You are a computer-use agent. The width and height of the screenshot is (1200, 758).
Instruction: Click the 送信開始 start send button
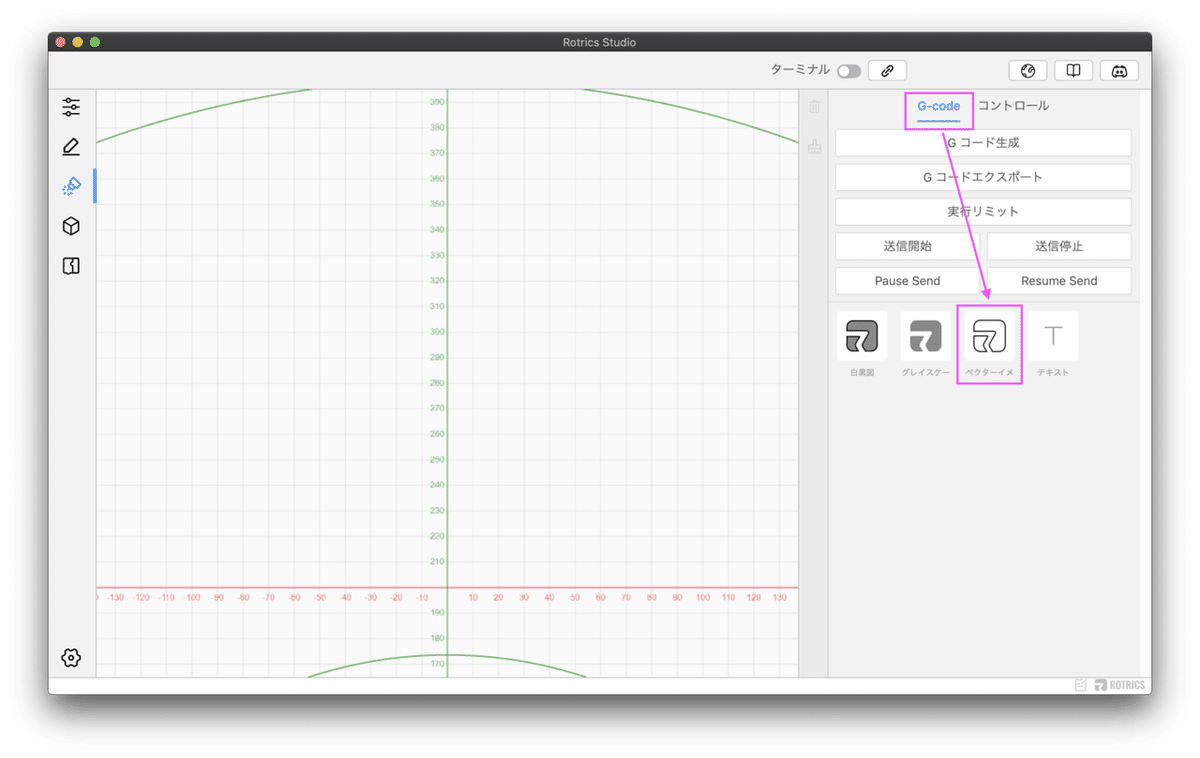click(x=908, y=246)
